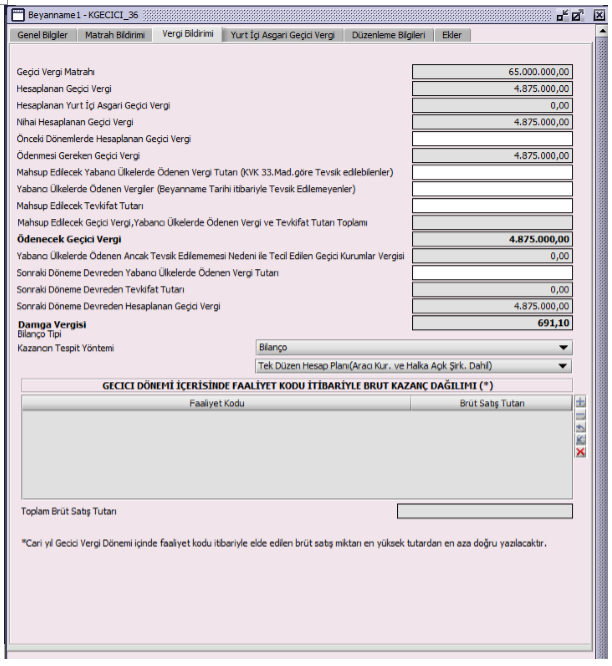
Task: Click the Hesaplanan Geçici Vergi value field
Action: (492, 89)
